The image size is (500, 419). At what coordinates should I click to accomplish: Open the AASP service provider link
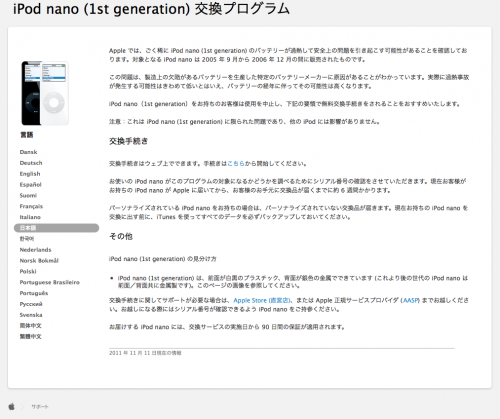(411, 300)
